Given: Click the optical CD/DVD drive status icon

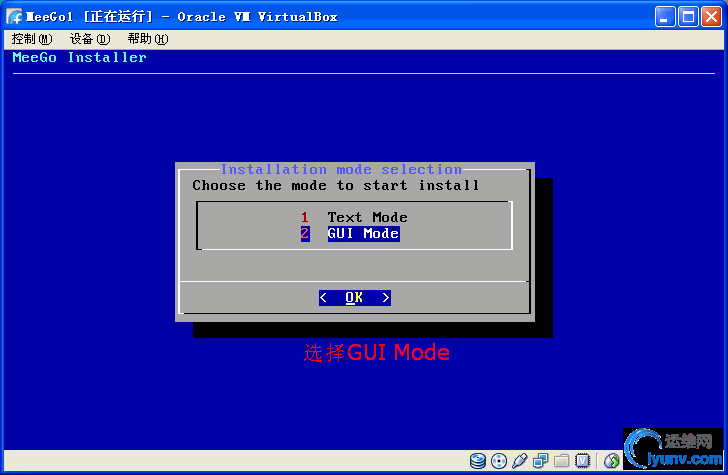Looking at the screenshot, I should click(499, 461).
